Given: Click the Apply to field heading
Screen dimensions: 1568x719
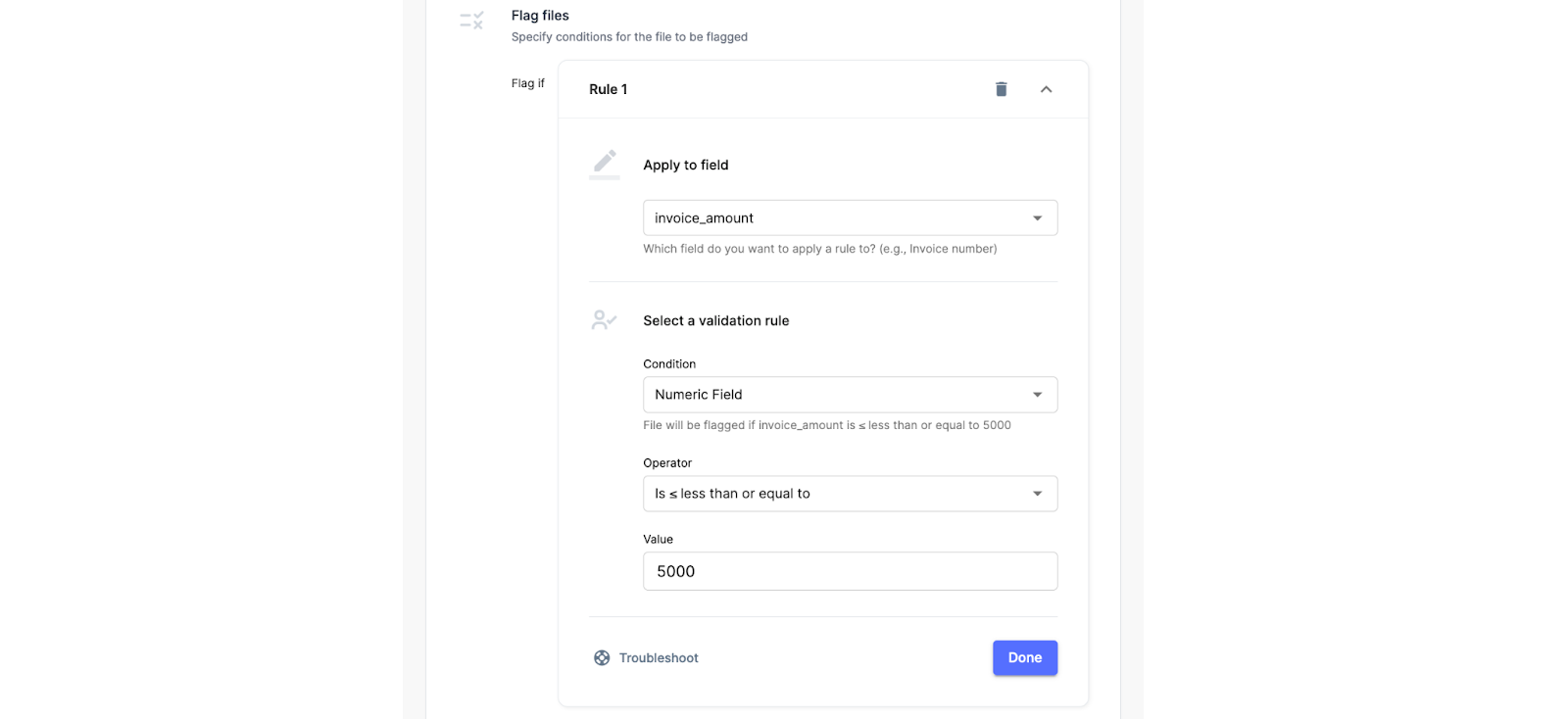Looking at the screenshot, I should [x=685, y=165].
